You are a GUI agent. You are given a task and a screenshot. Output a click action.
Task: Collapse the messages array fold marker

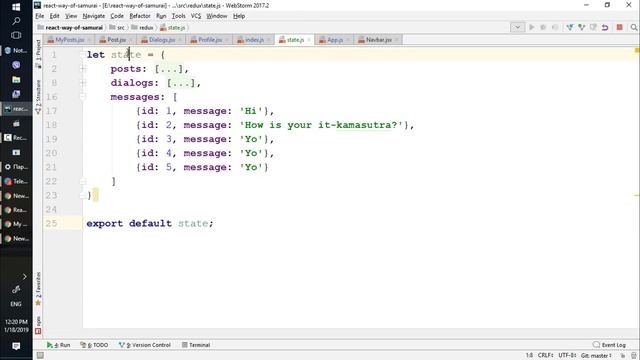(x=83, y=97)
